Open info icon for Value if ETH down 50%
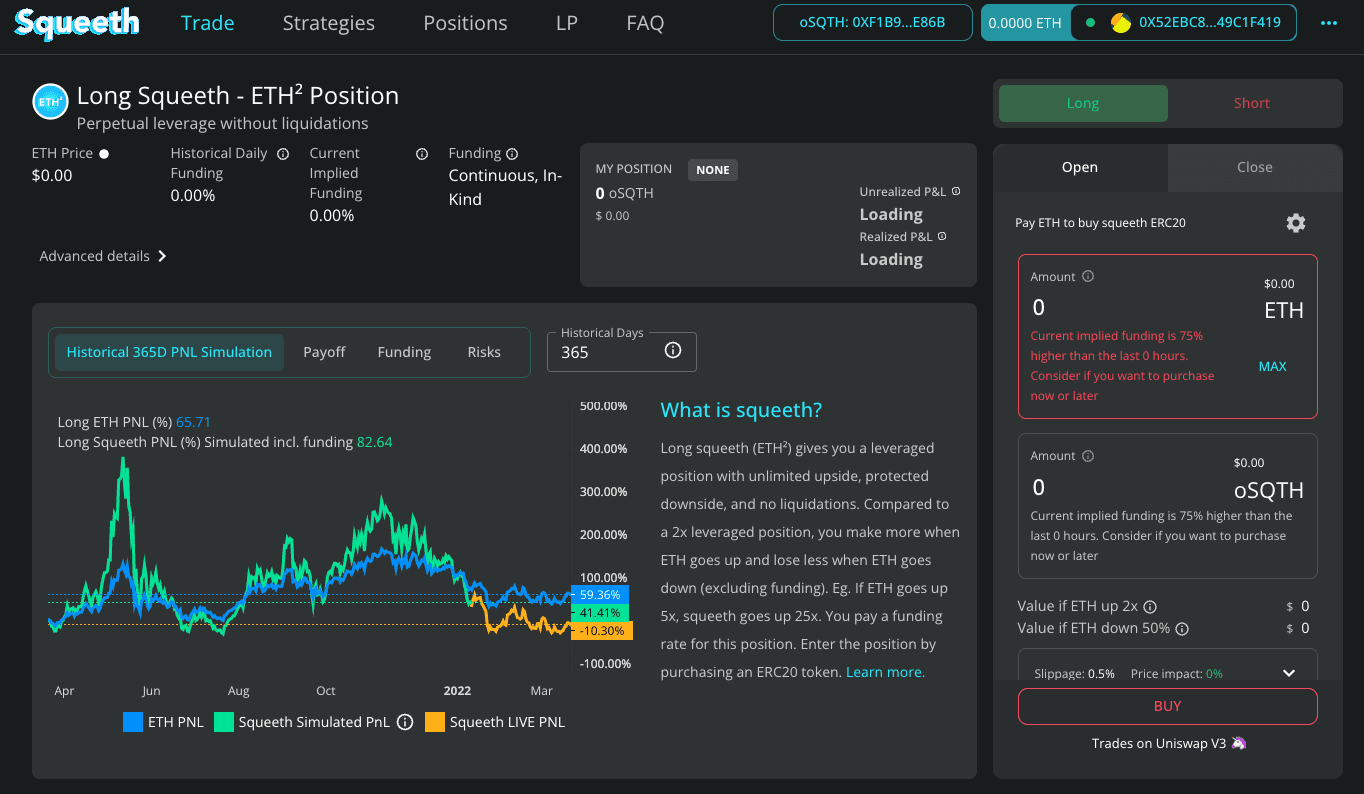 [x=1182, y=629]
